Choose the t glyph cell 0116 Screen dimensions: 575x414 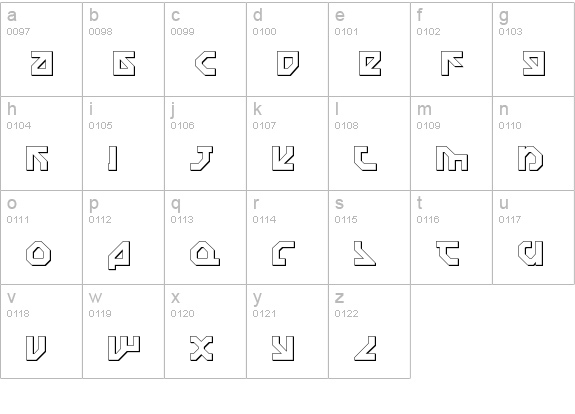(451, 237)
